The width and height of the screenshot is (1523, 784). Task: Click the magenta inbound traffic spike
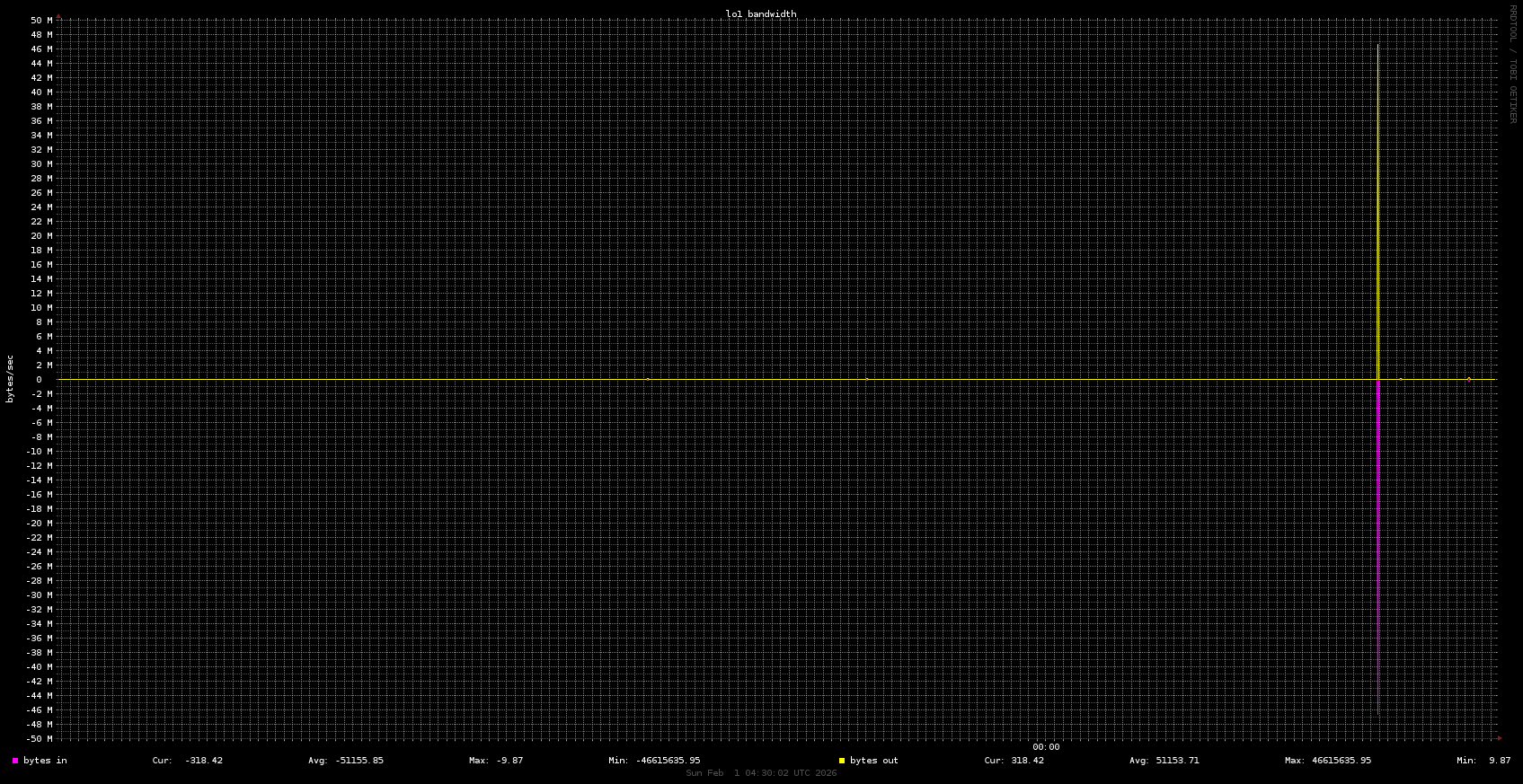point(1378,539)
